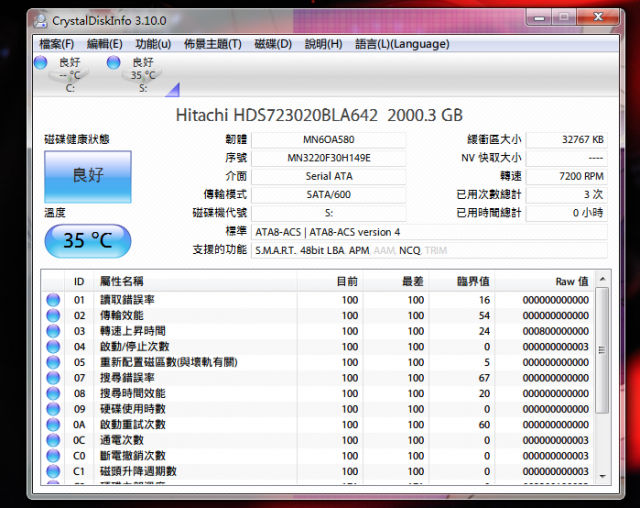Image resolution: width=640 pixels, height=508 pixels.
Task: Click the CrystalDiskInfo title bar icon
Action: (40, 21)
